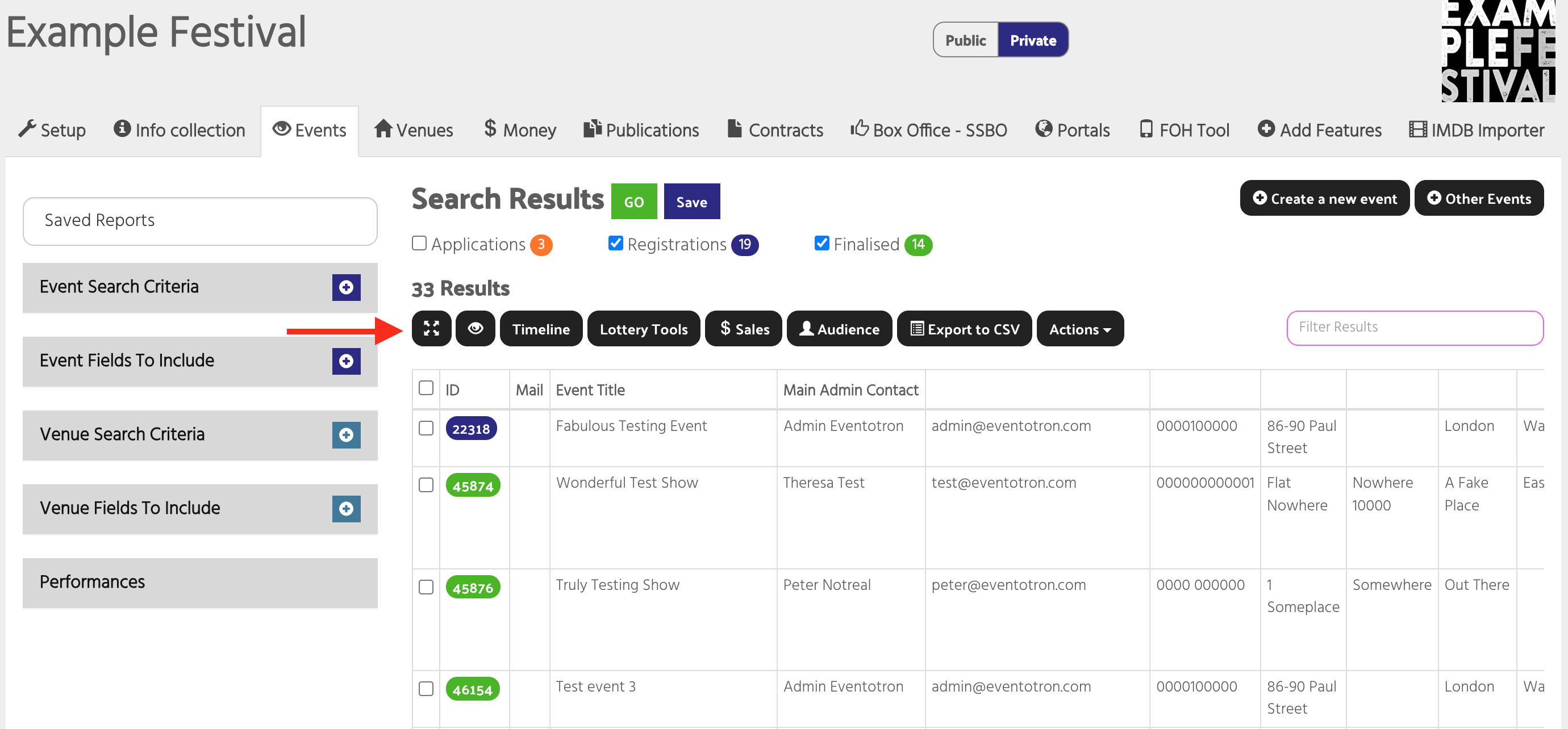Viewport: 1568px width, 729px height.
Task: Open the Actions dropdown menu
Action: [1080, 329]
